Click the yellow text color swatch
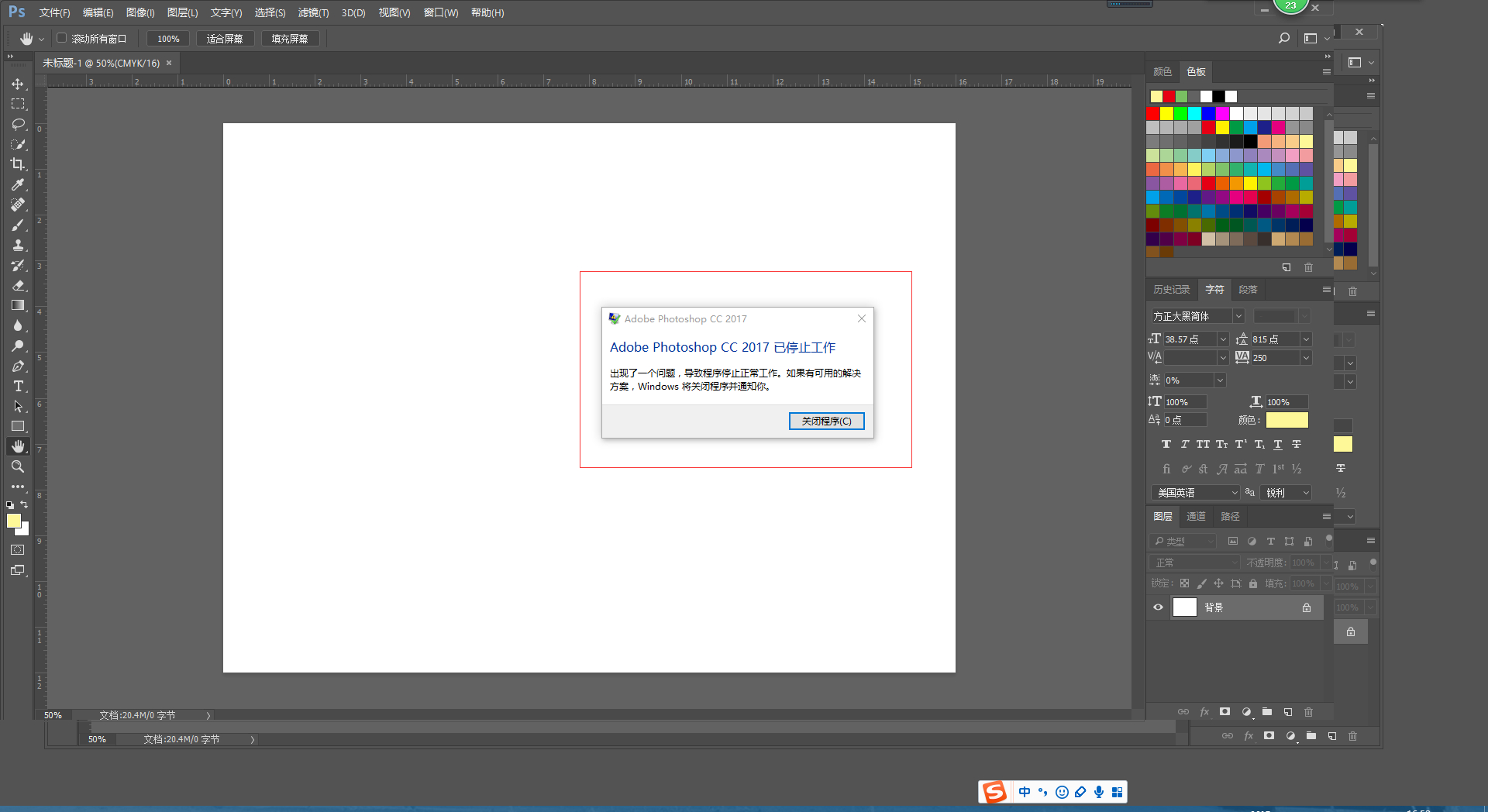The width and height of the screenshot is (1488, 812). click(1286, 420)
